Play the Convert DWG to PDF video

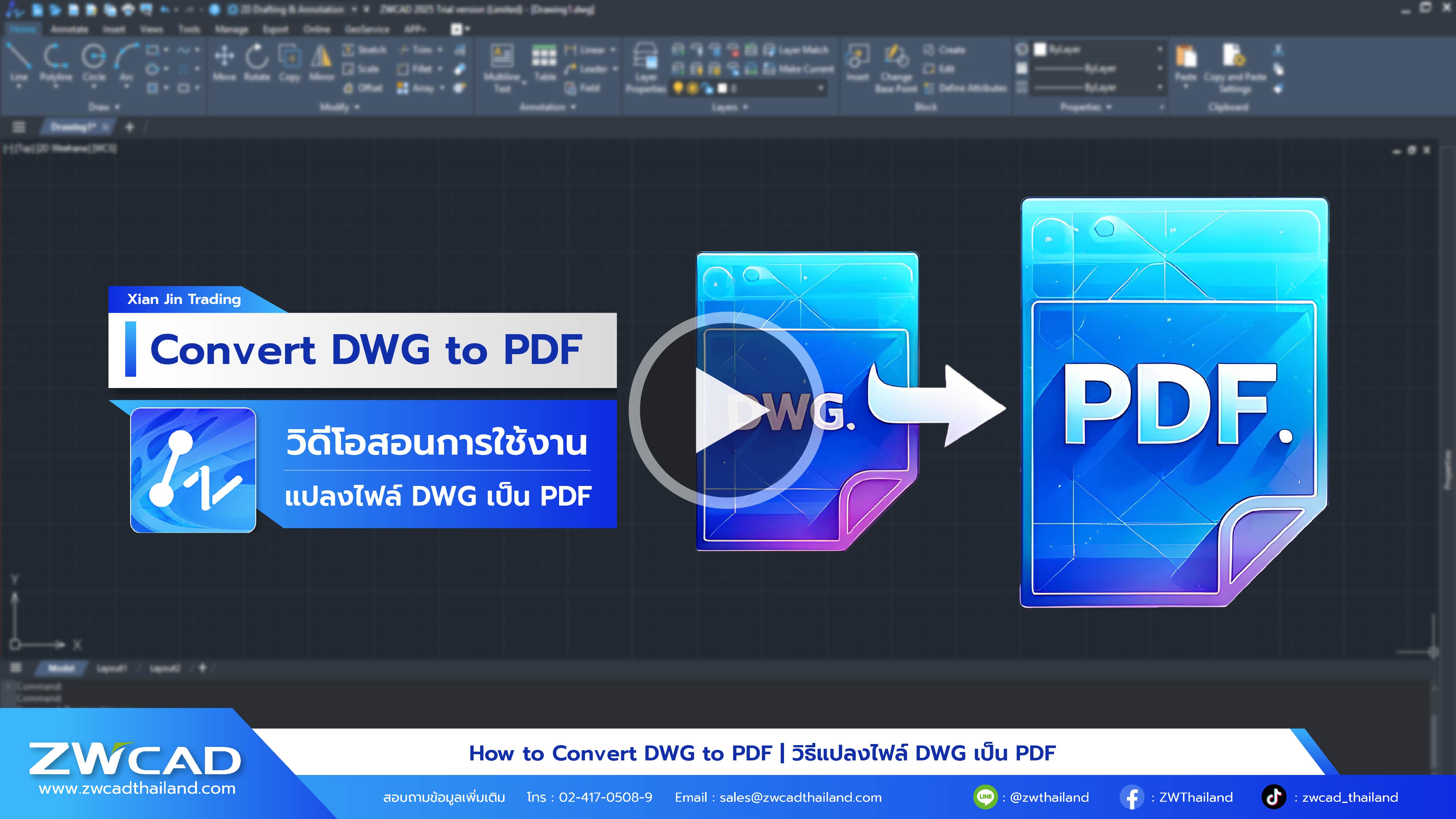pyautogui.click(x=727, y=411)
